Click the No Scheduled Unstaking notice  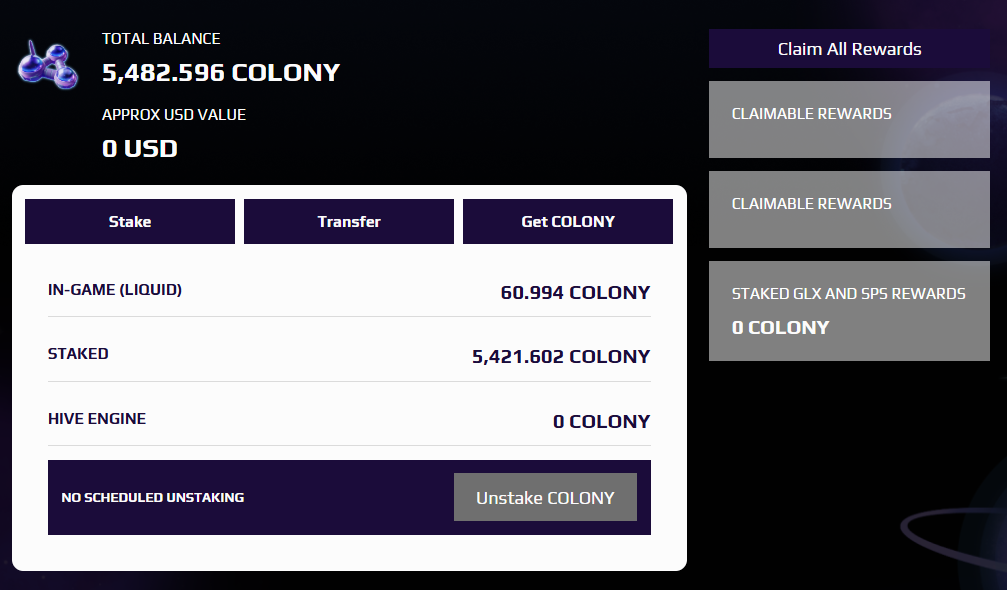point(153,498)
